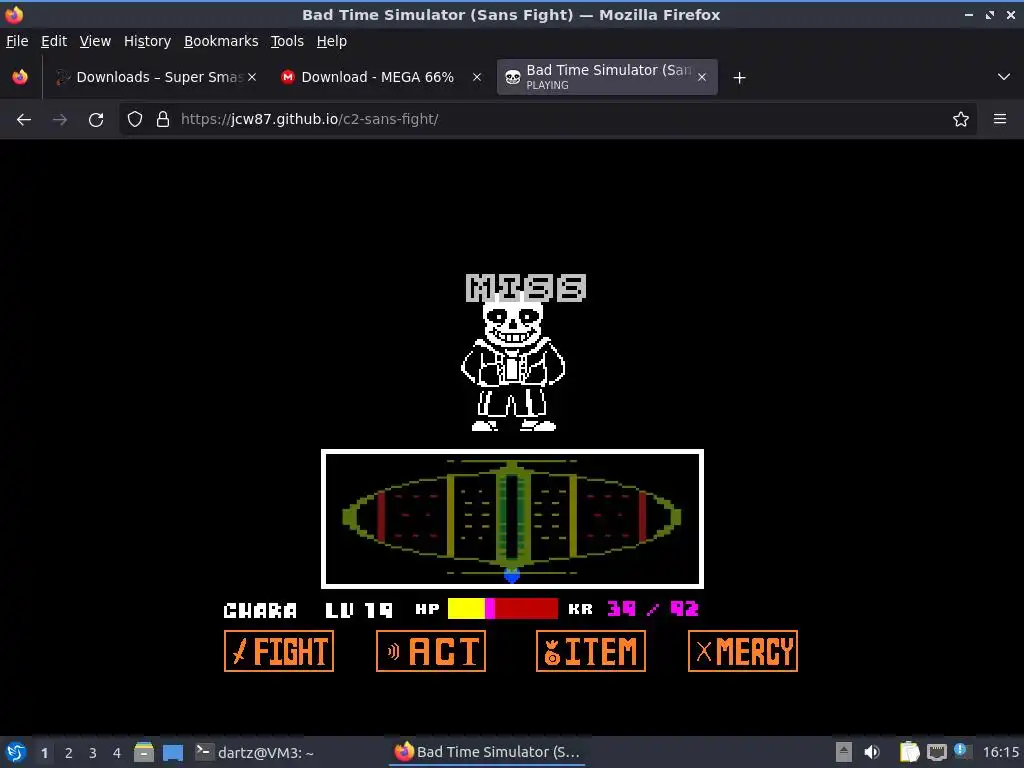Switch to workspace 2

click(69, 753)
